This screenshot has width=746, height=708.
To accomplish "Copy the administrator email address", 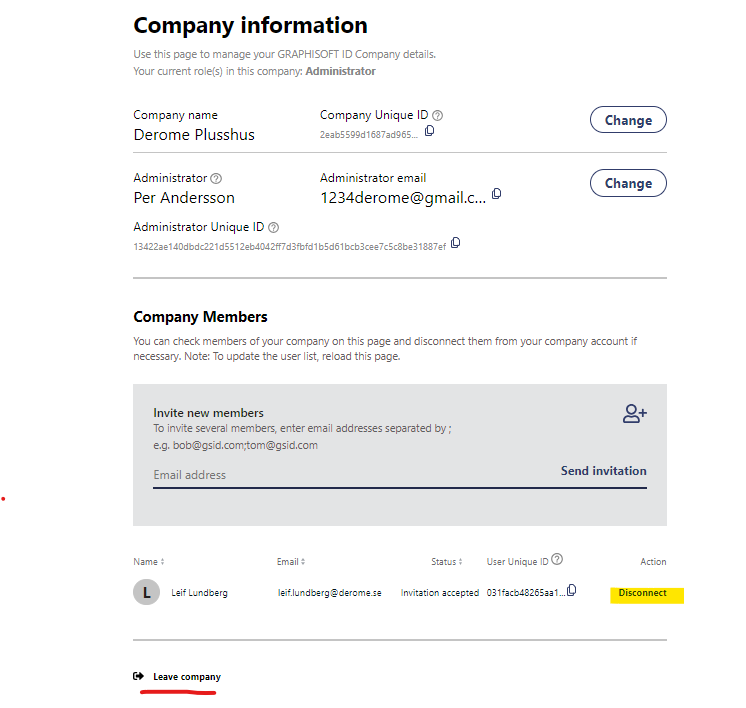I will (496, 194).
